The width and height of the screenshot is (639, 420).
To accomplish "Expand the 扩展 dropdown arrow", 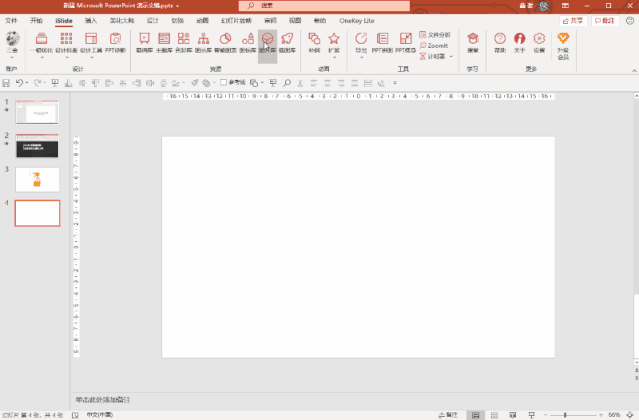I will [x=334, y=58].
